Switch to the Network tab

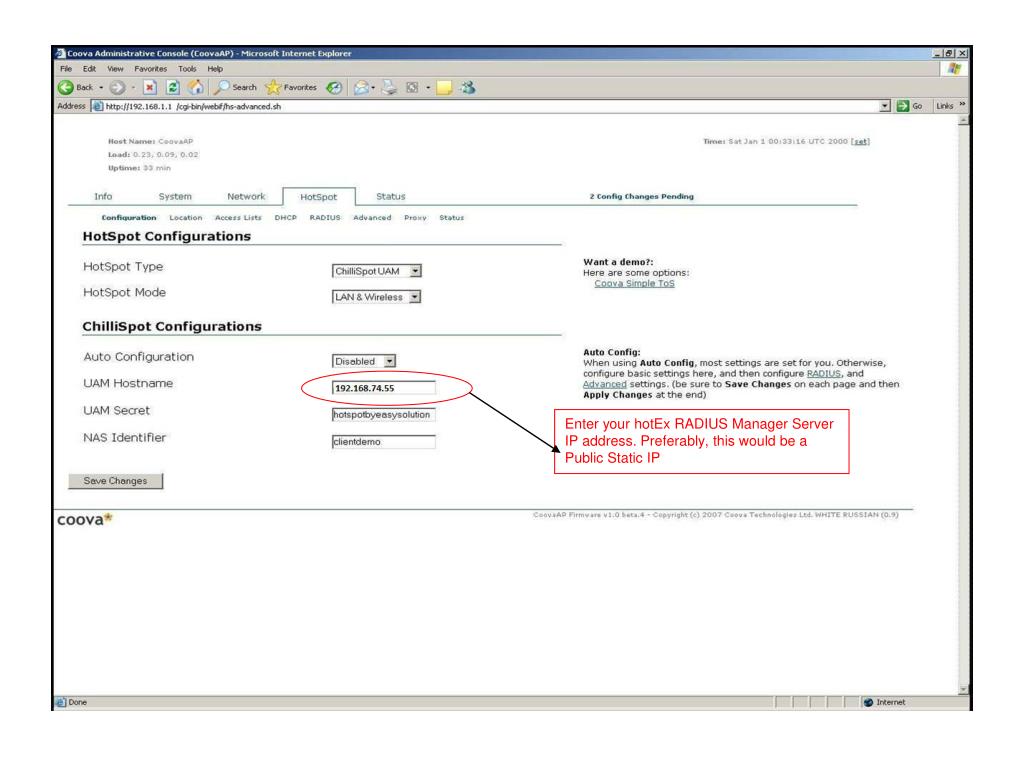pos(246,197)
